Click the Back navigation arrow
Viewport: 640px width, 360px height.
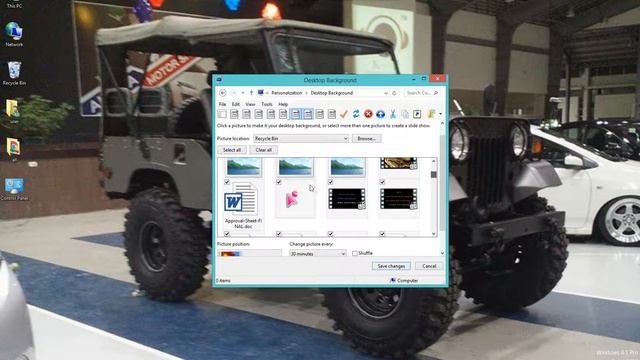[x=222, y=93]
